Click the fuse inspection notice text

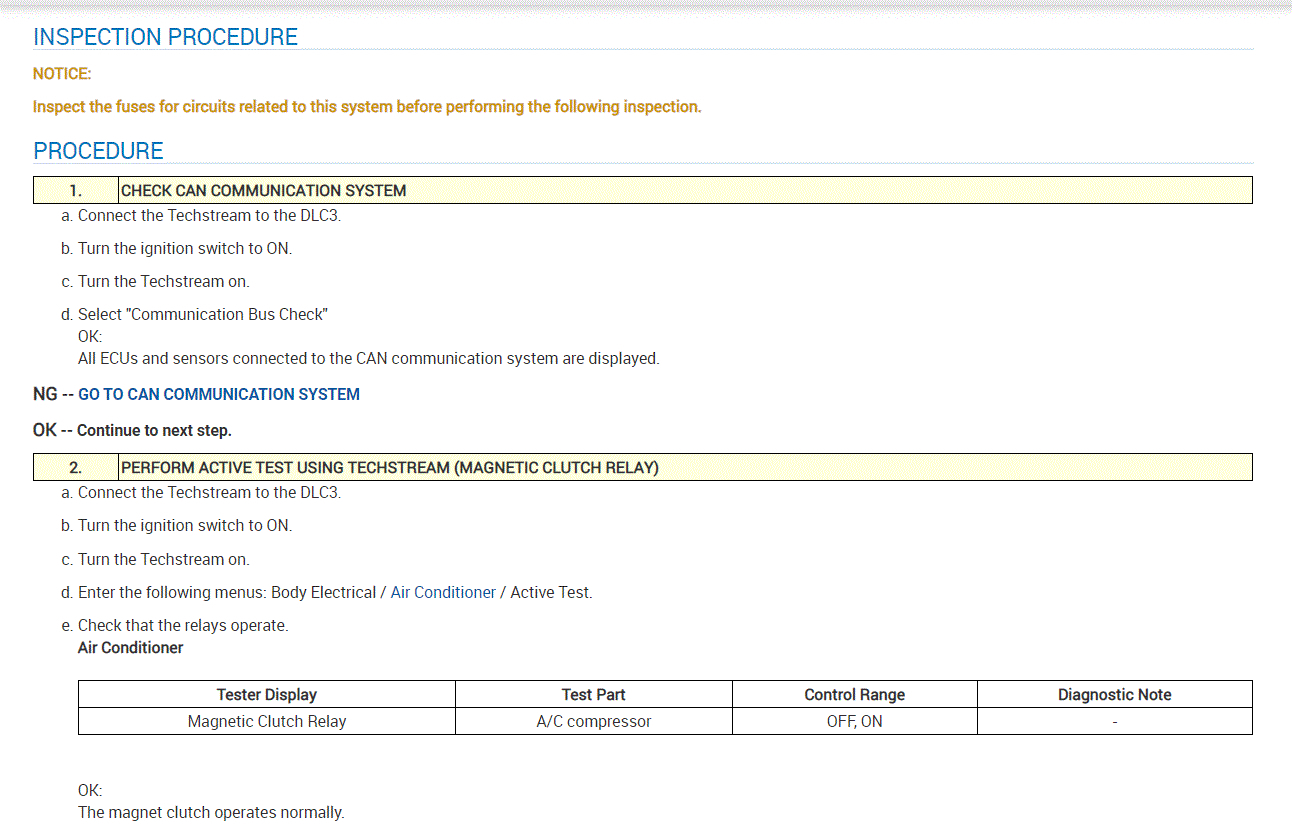(367, 107)
